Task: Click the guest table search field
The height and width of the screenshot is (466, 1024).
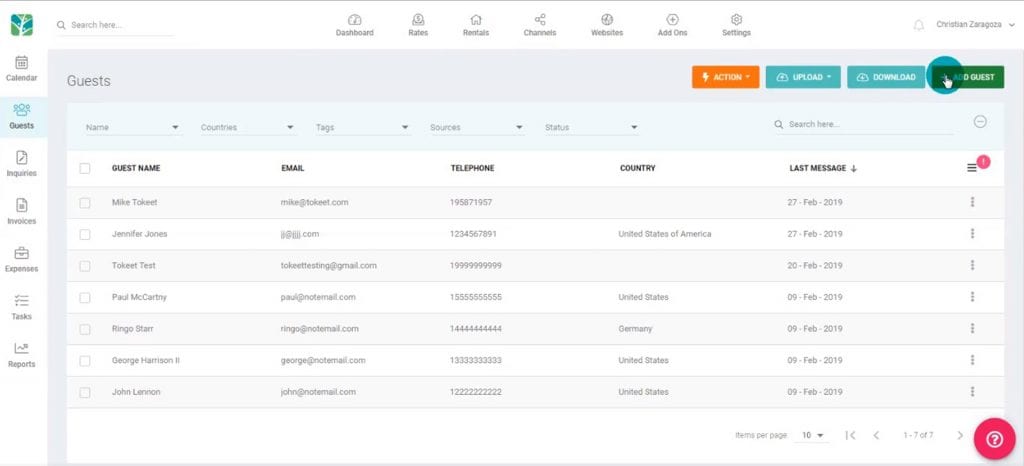Action: tap(860, 125)
